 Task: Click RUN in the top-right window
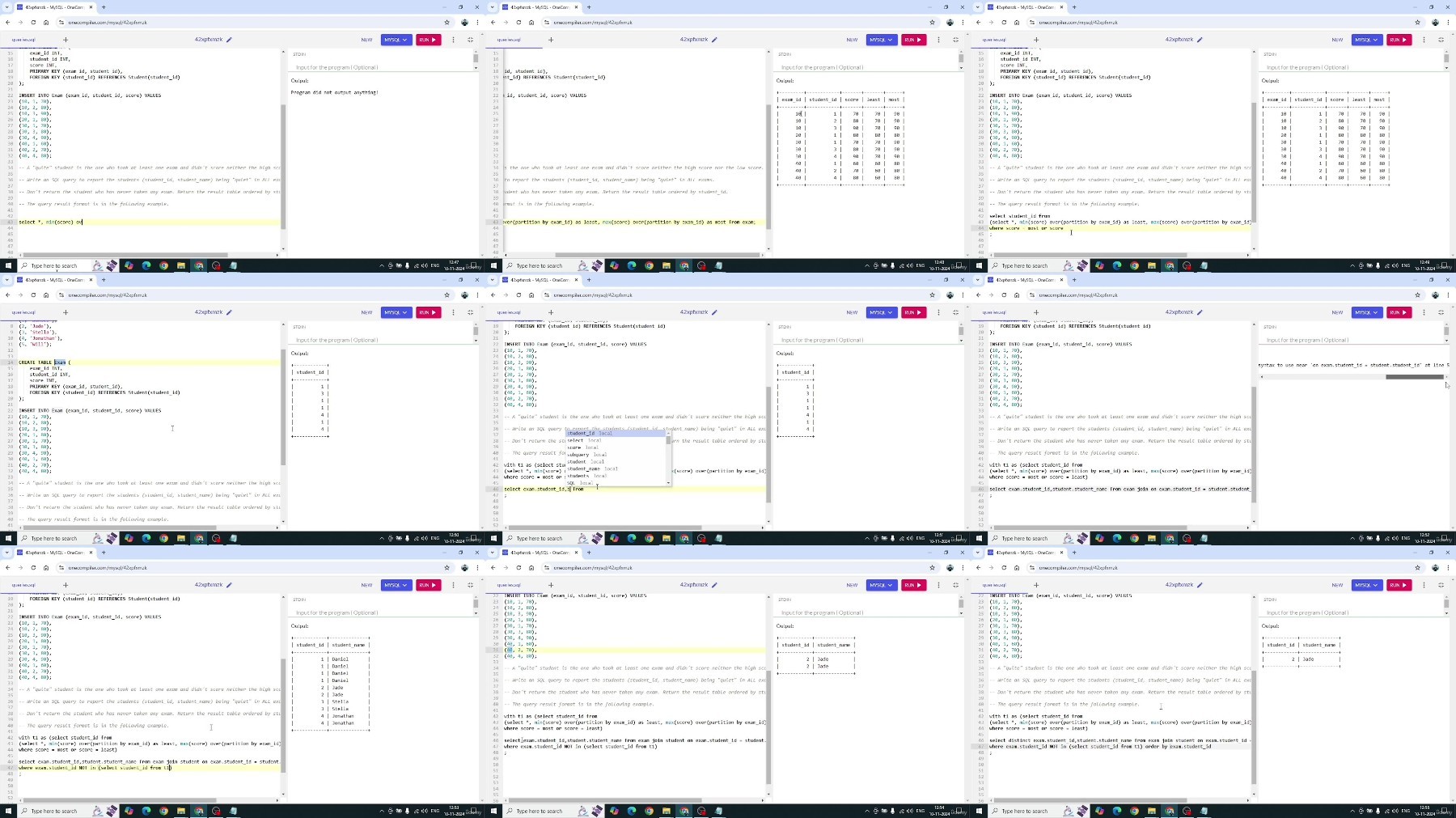point(1398,40)
